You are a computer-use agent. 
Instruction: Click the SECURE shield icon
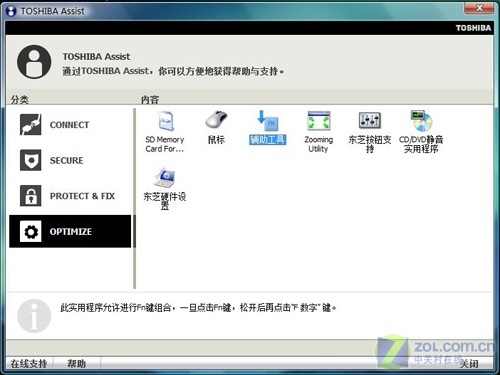coord(31,160)
